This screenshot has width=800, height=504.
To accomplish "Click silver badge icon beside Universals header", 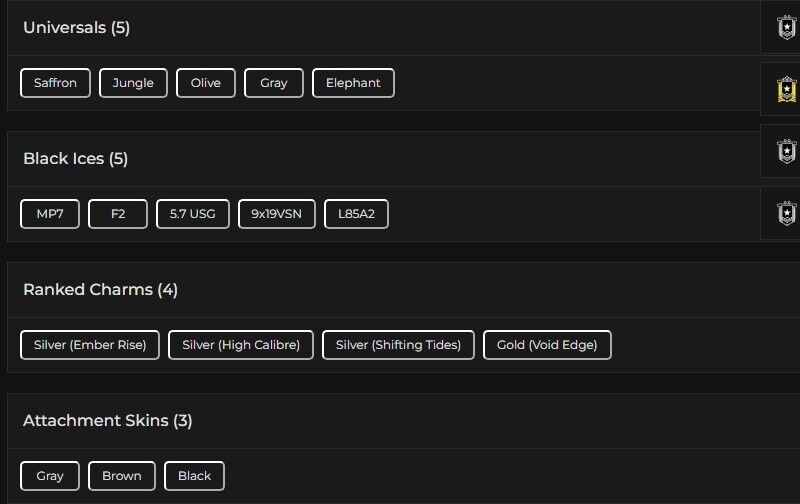I will (x=787, y=27).
